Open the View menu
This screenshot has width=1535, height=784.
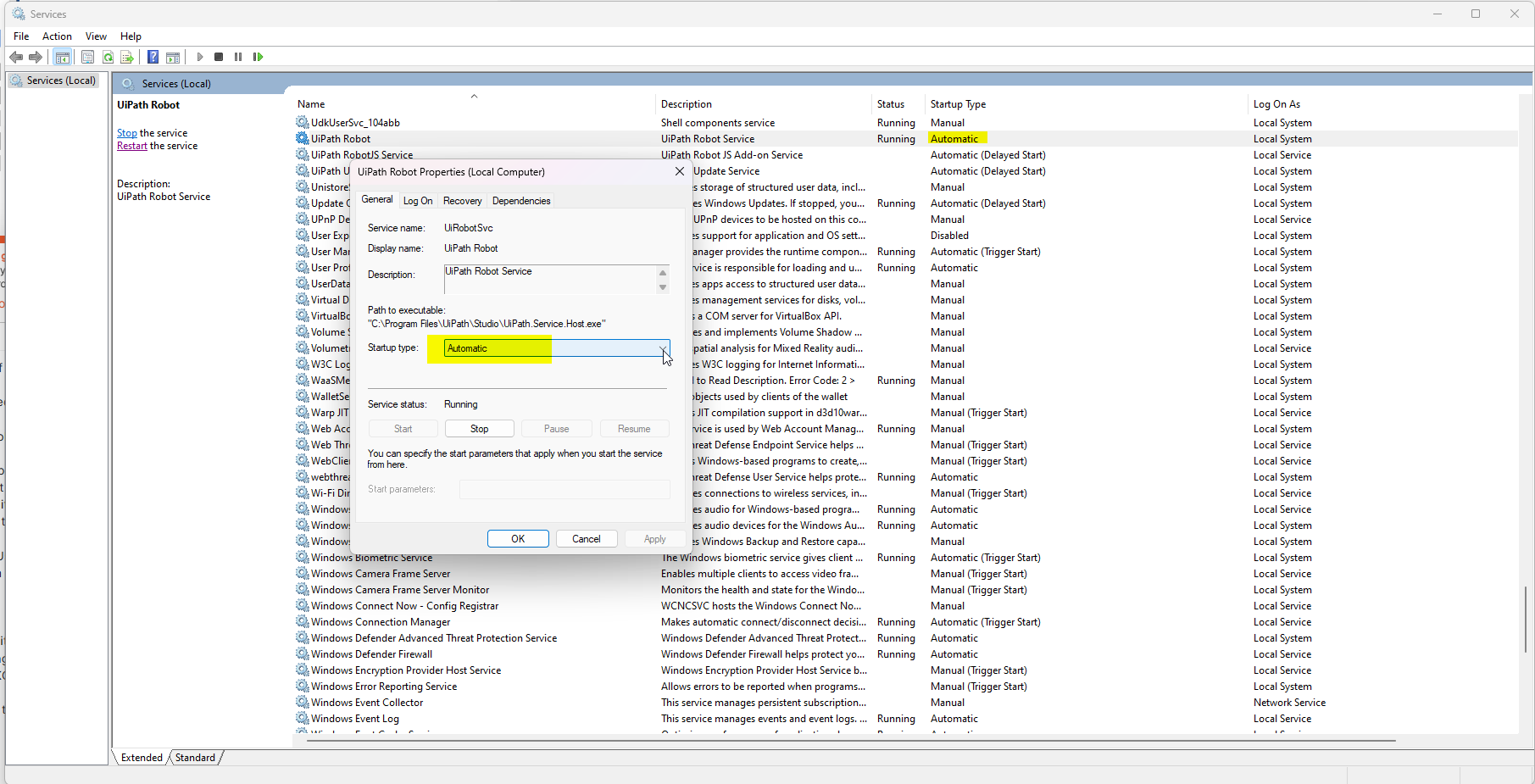96,36
